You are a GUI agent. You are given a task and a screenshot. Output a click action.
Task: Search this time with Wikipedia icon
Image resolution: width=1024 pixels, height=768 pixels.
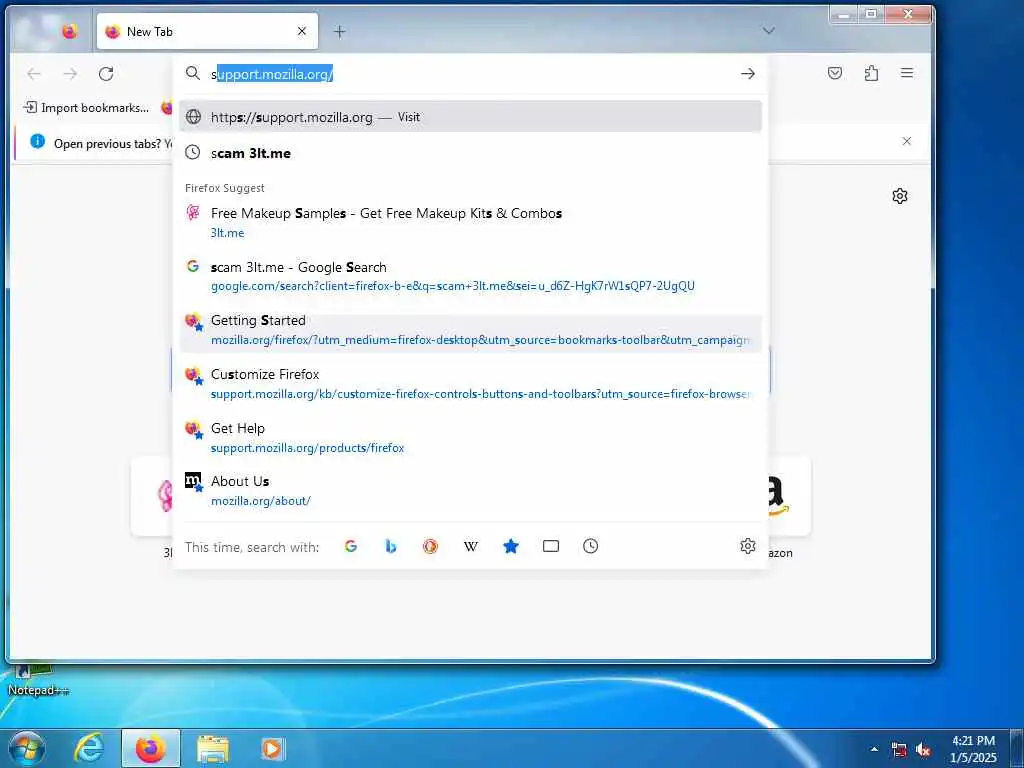pyautogui.click(x=470, y=546)
